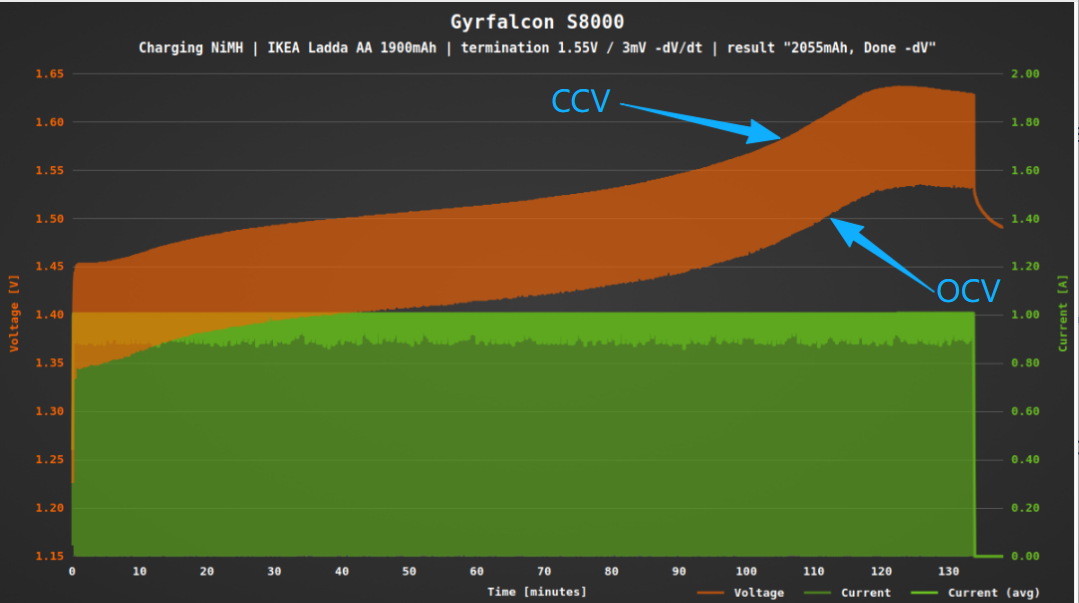Click the Gyrfalcon S8000 chart title

click(x=539, y=22)
